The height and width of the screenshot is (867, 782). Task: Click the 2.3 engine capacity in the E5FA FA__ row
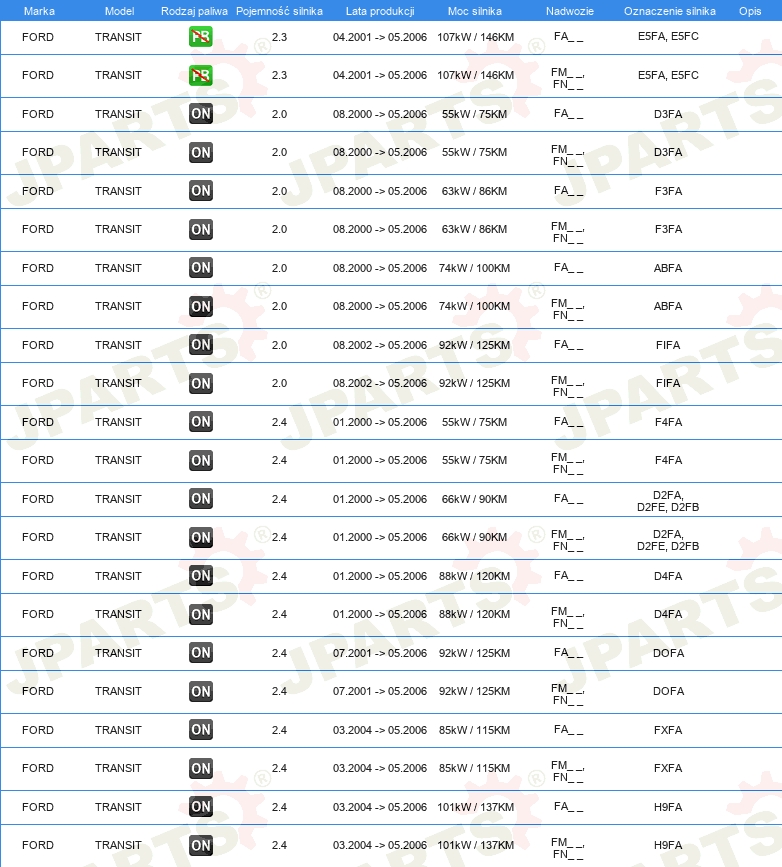279,37
